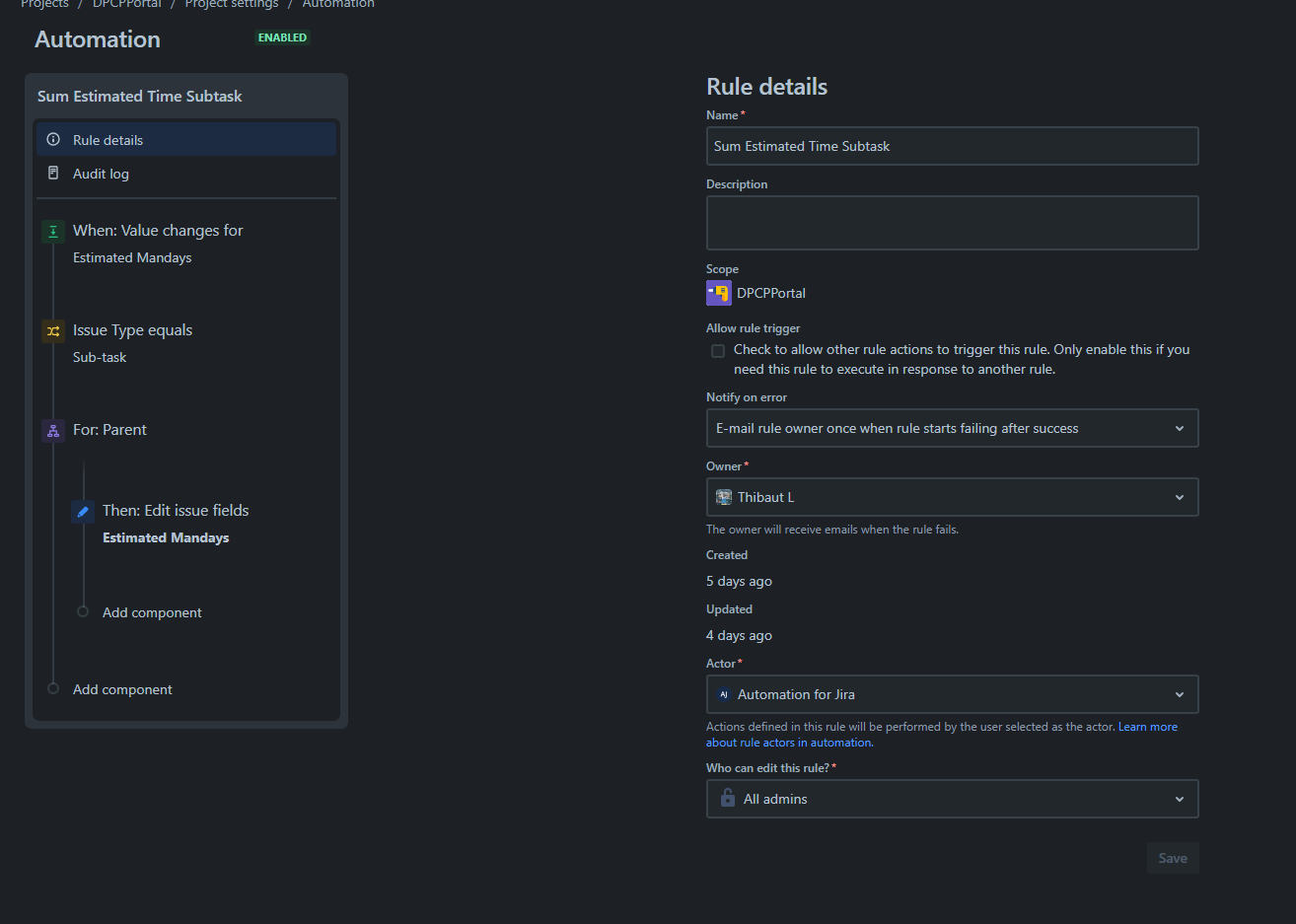
Task: Click the lock icon beside 'All admins'
Action: pyautogui.click(x=727, y=799)
